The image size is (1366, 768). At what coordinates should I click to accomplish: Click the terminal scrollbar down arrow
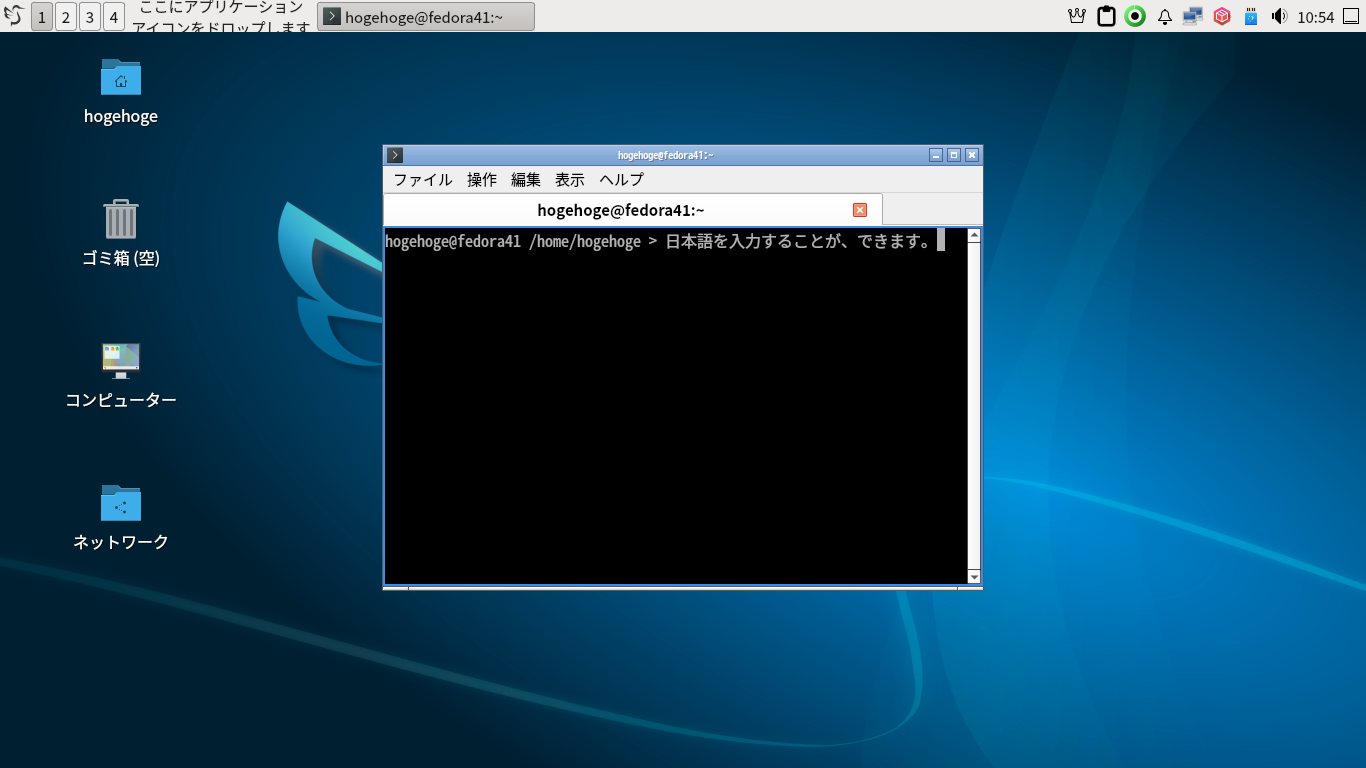(973, 577)
